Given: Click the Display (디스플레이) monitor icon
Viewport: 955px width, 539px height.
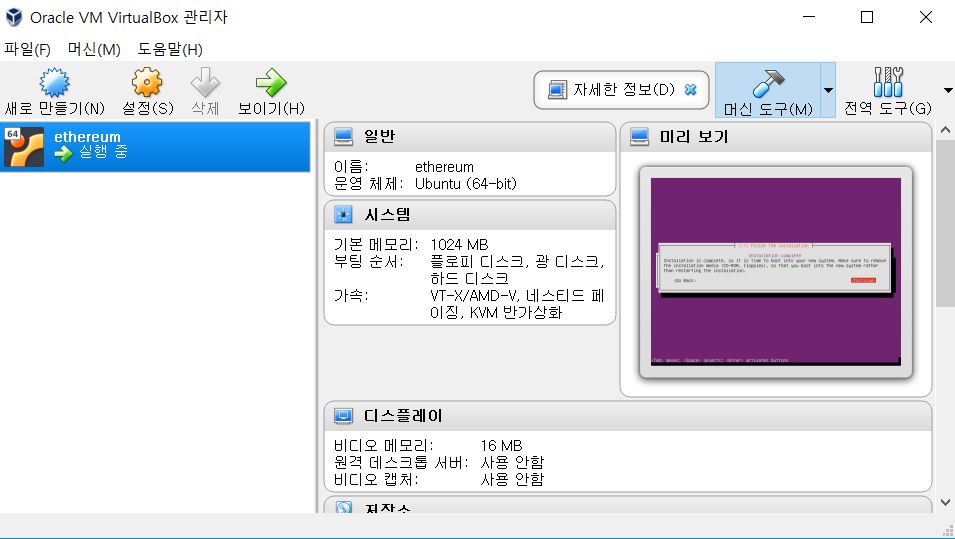Looking at the screenshot, I should pyautogui.click(x=344, y=416).
